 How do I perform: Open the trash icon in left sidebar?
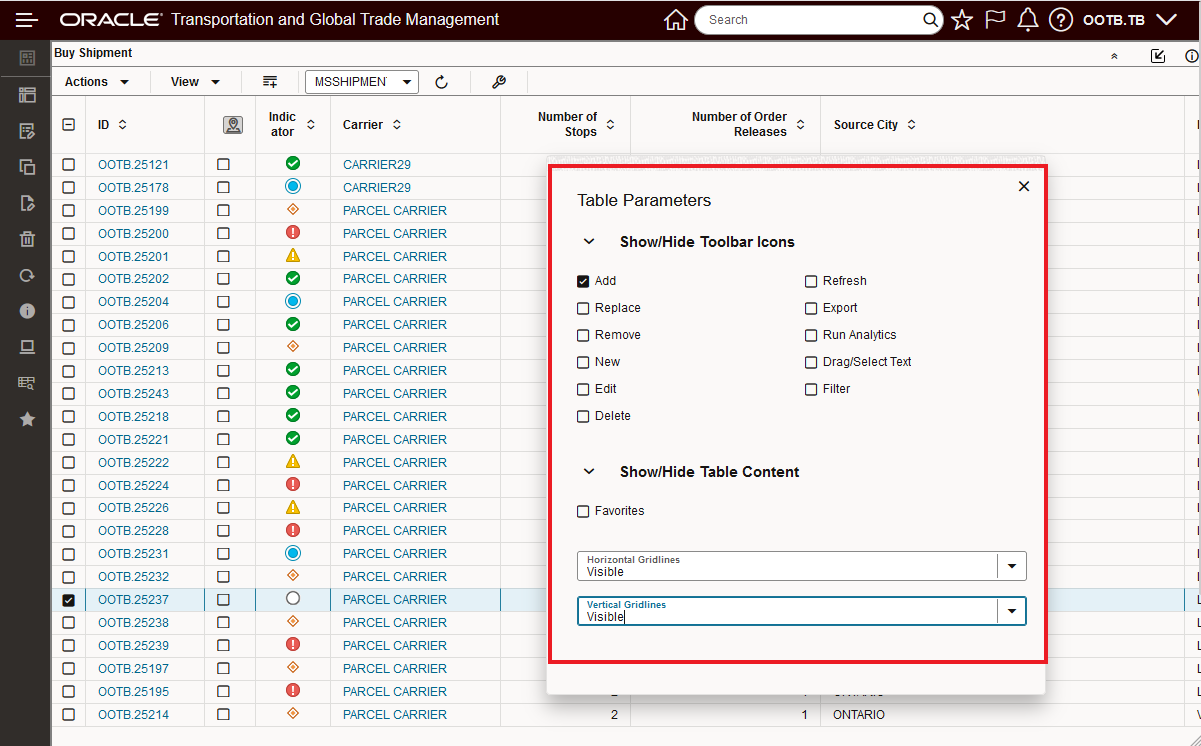pyautogui.click(x=27, y=239)
